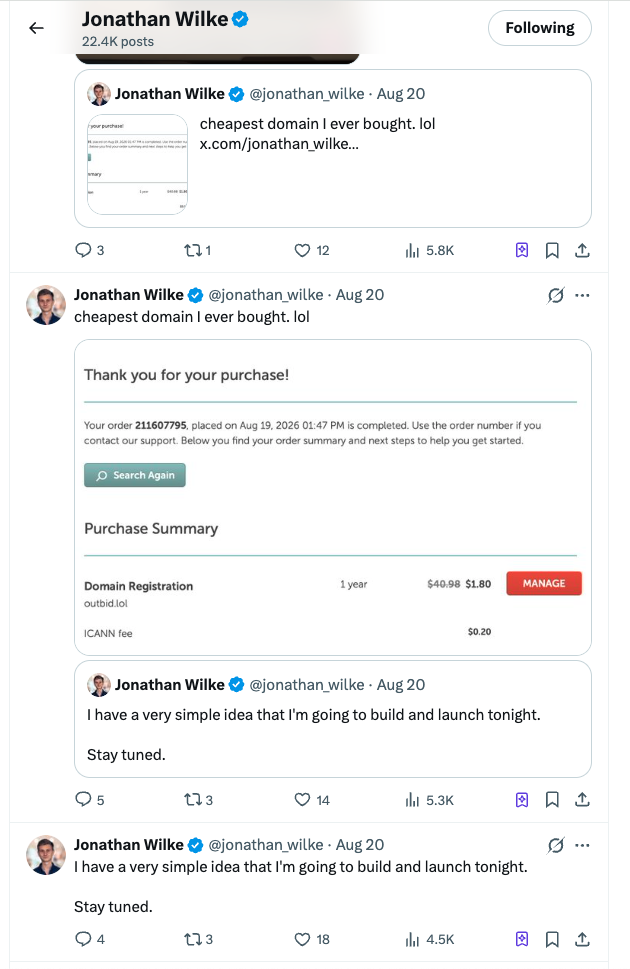The height and width of the screenshot is (969, 630).
Task: Like the top post with 12 likes
Action: 312,250
